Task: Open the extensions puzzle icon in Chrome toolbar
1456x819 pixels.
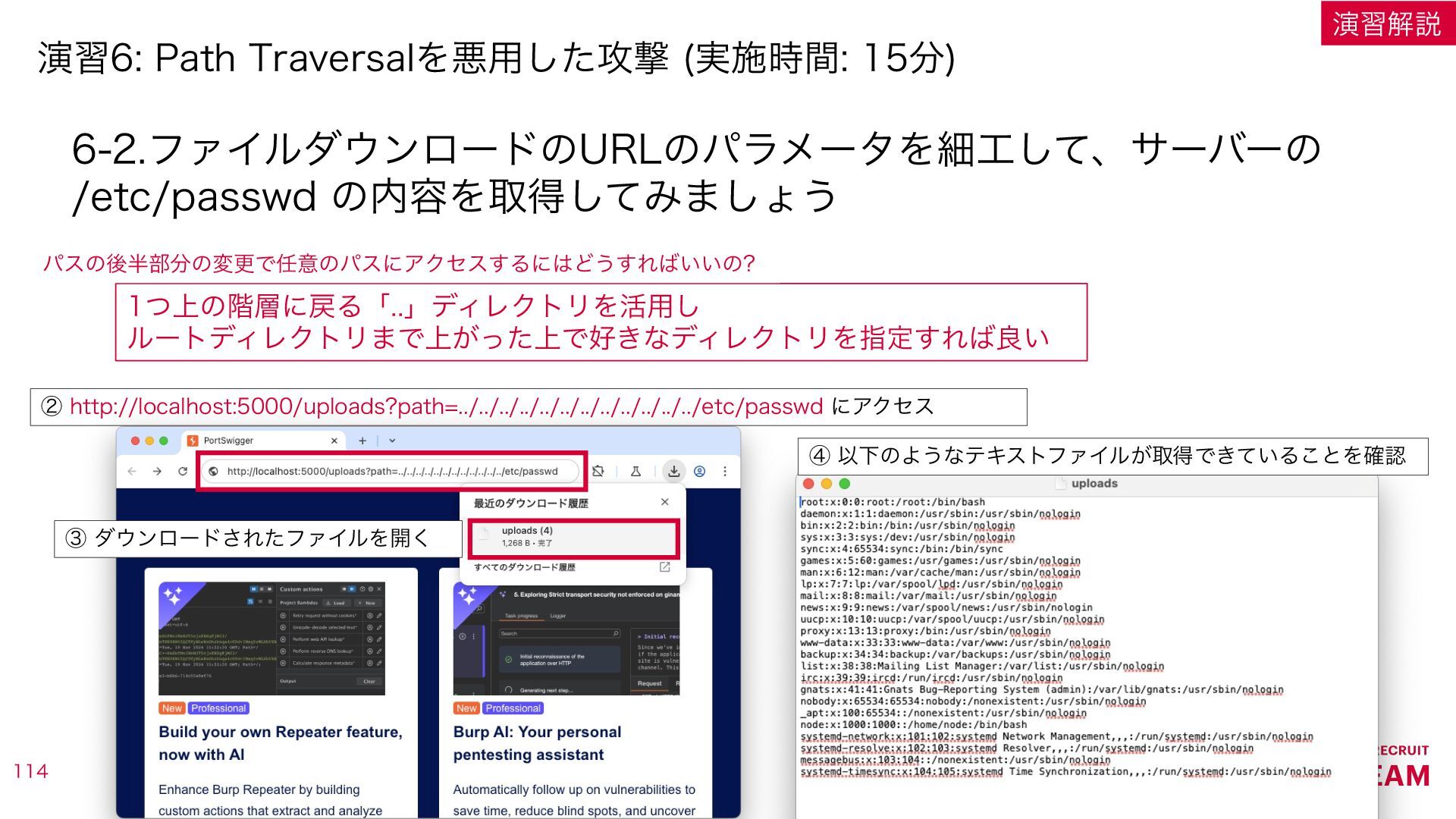Action: tap(598, 471)
